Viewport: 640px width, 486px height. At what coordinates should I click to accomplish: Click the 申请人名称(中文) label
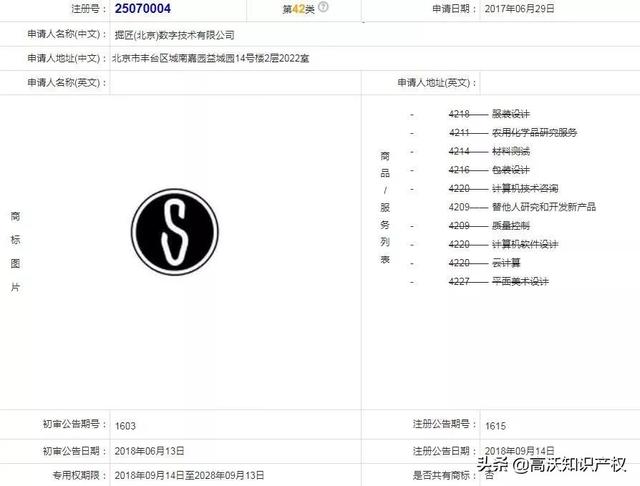(x=67, y=34)
